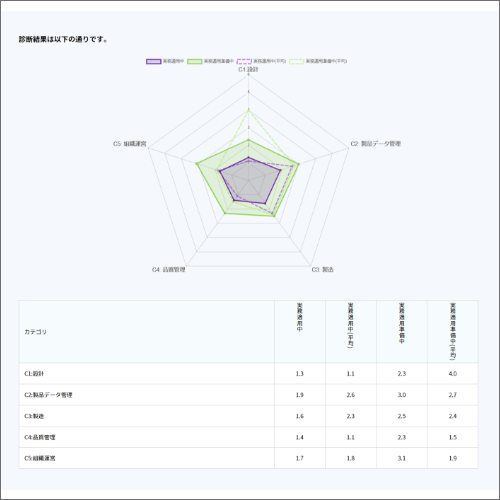The image size is (500, 500).
Task: Click the 4.0 value in the C1 row
Action: click(453, 374)
